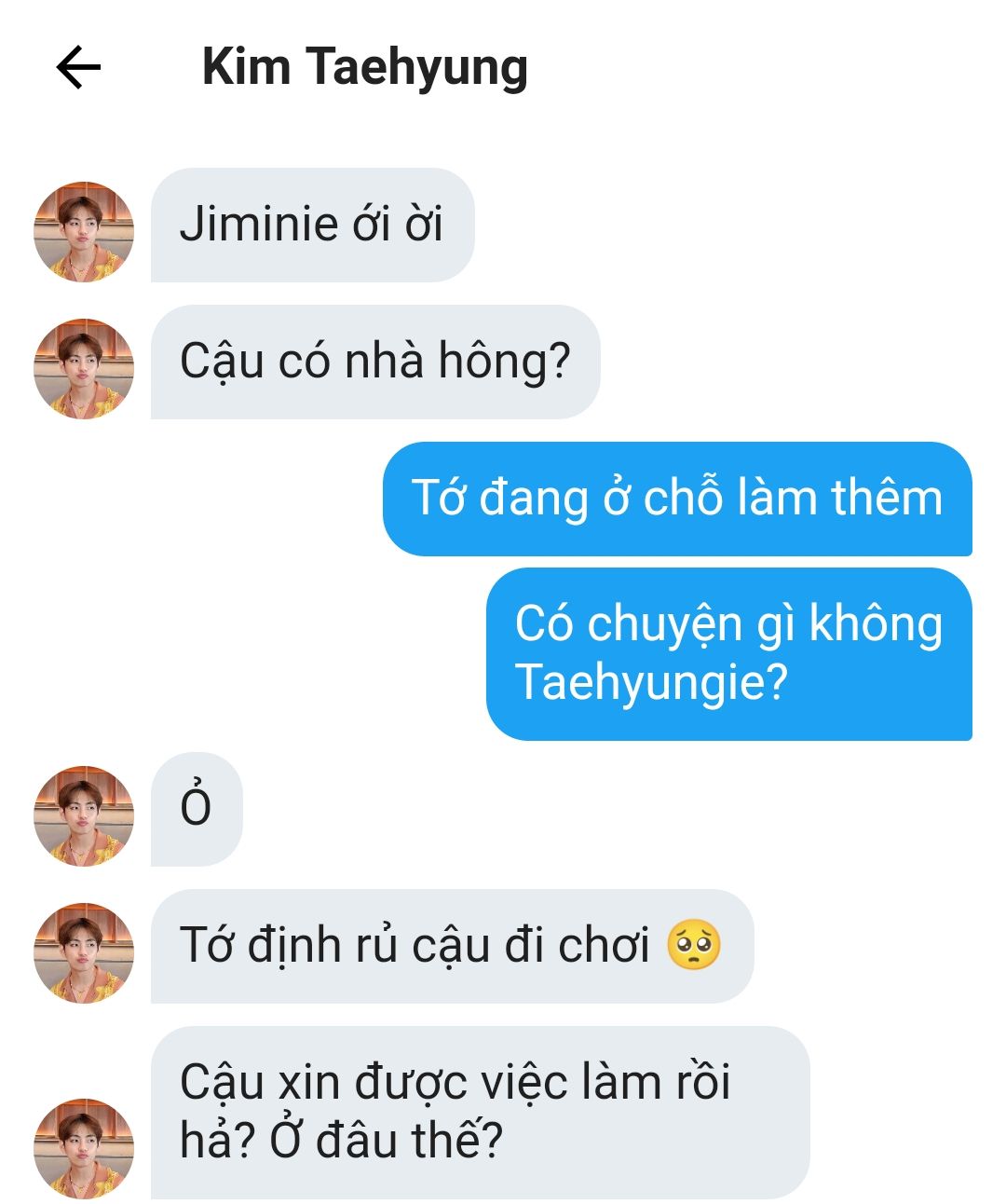The height and width of the screenshot is (1204, 1006).
Task: Tap the 'Cậu xin được việc làm rồi hả?' bubble
Action: click(480, 1112)
